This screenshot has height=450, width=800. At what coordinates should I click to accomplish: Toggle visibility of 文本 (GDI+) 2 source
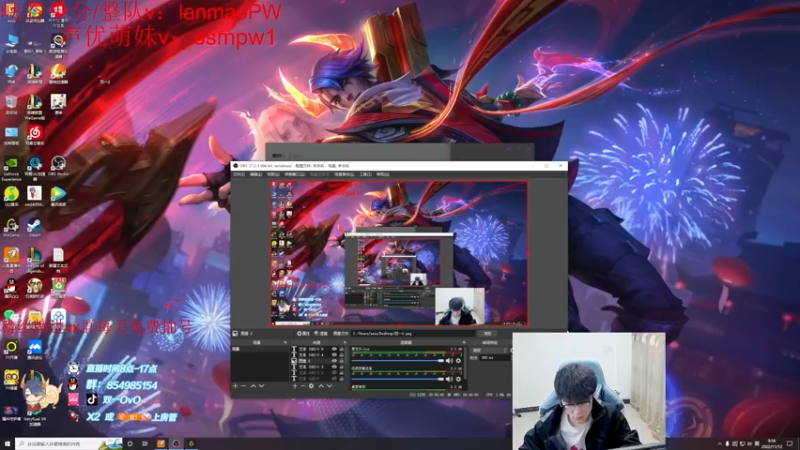[334, 373]
